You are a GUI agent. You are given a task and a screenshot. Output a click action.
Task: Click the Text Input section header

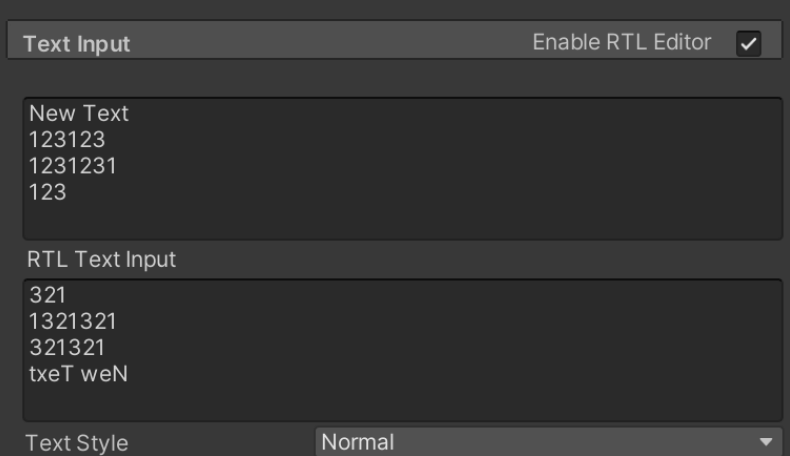(77, 44)
